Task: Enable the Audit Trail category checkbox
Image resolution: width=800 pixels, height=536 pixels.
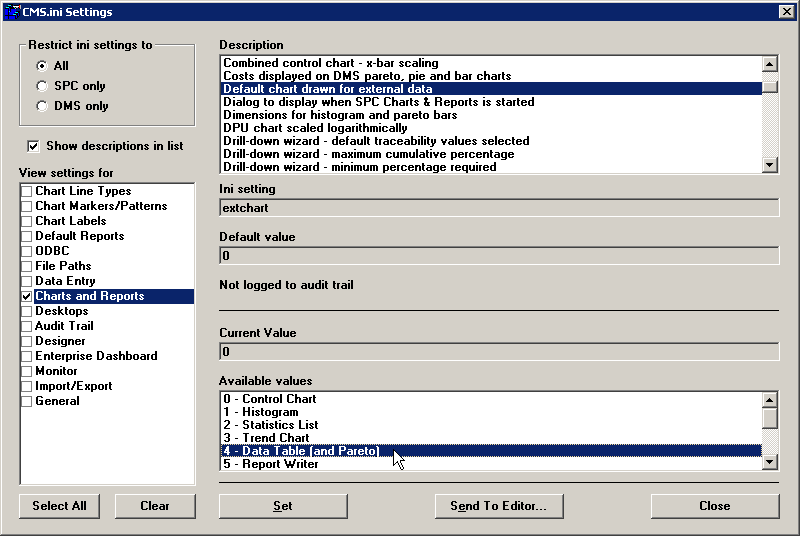Action: pos(27,326)
